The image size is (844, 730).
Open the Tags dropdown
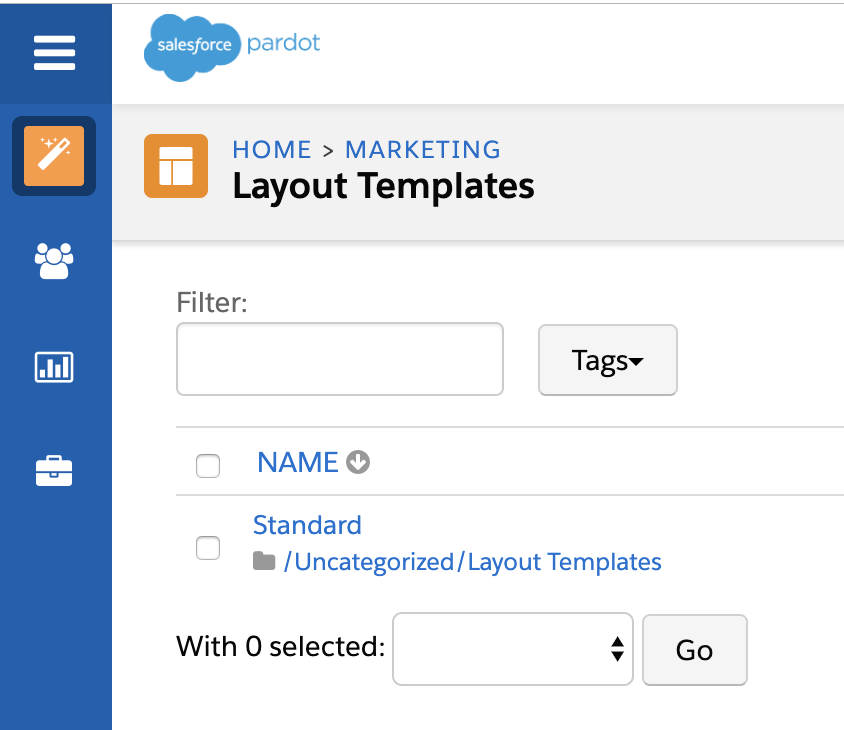pos(608,360)
